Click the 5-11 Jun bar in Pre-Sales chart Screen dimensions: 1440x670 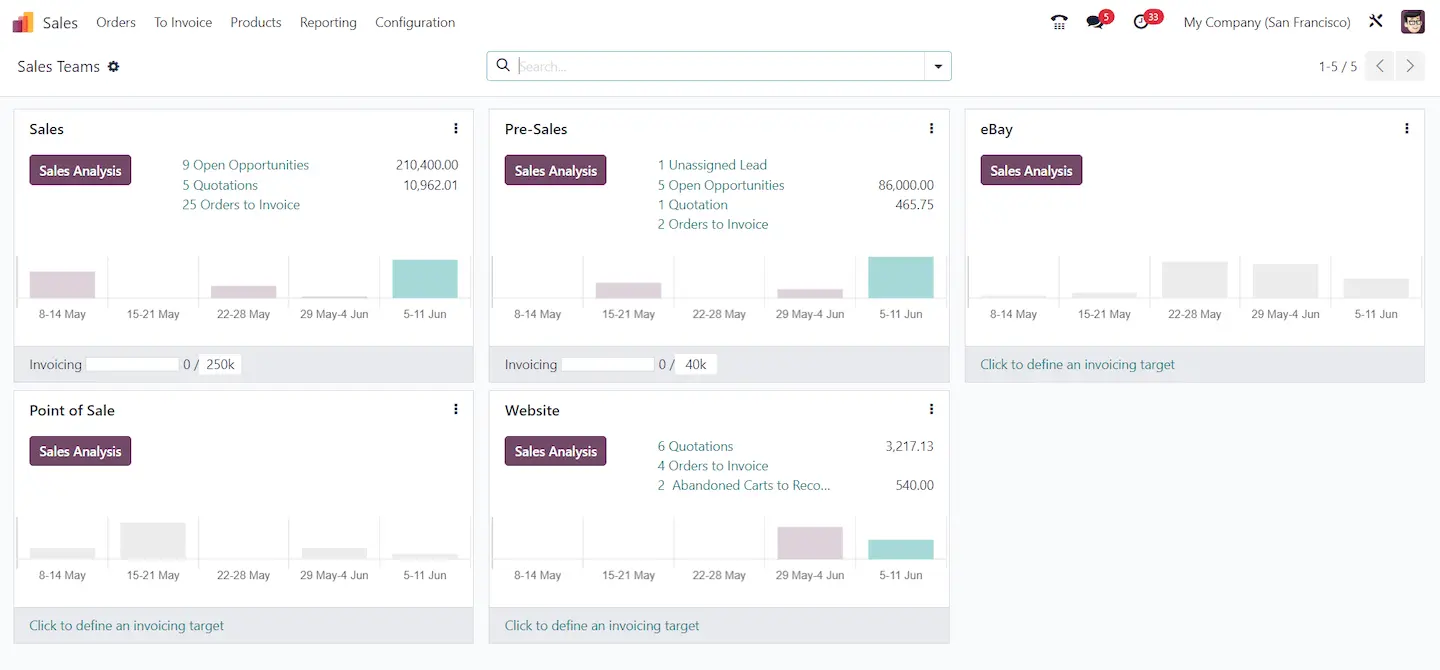901,277
